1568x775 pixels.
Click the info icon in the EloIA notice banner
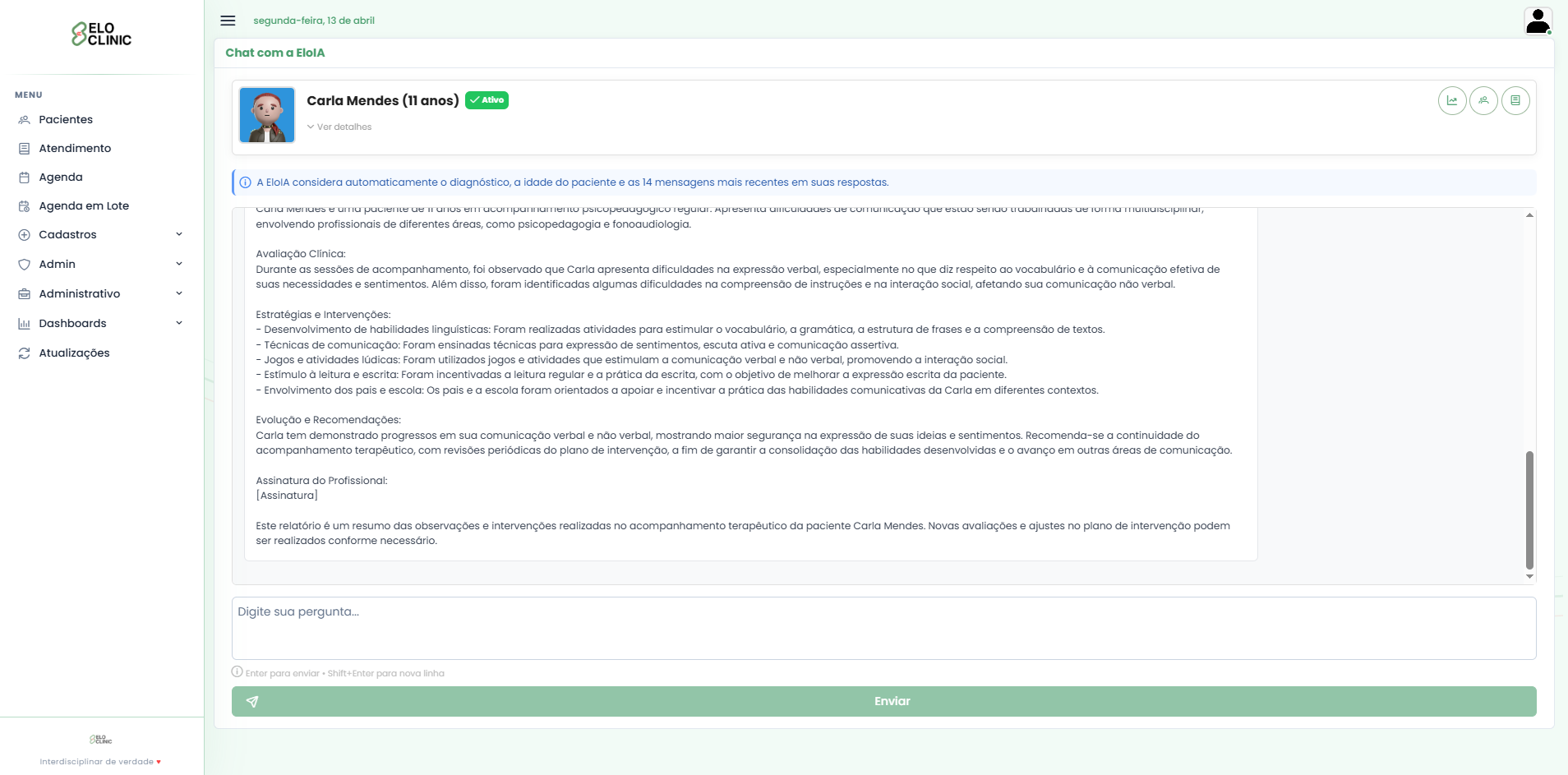point(244,182)
